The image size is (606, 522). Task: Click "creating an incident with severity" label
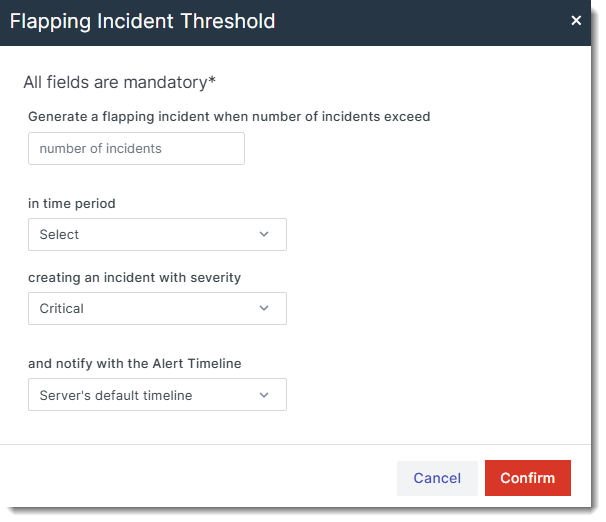(x=134, y=277)
